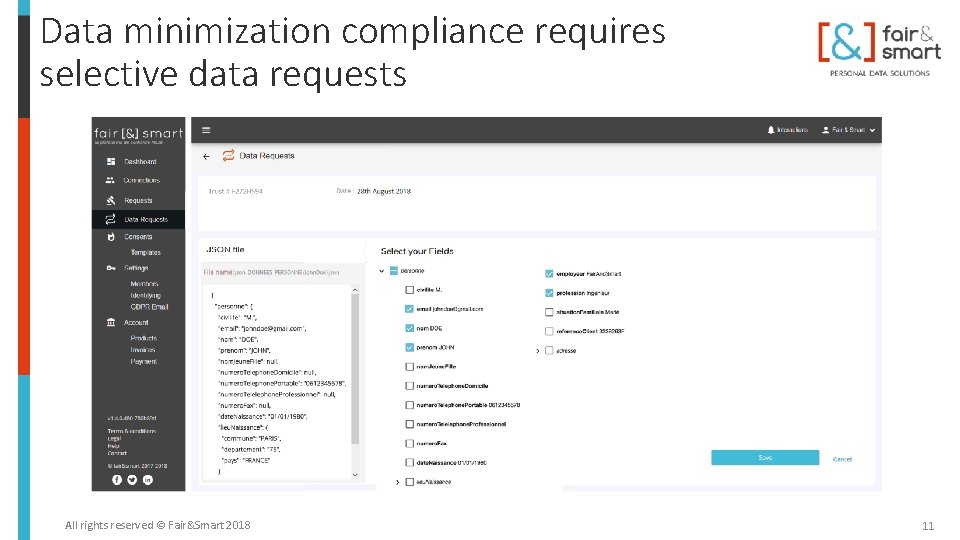Image resolution: width=960 pixels, height=540 pixels.
Task: Expand the adresse field group
Action: click(x=537, y=351)
